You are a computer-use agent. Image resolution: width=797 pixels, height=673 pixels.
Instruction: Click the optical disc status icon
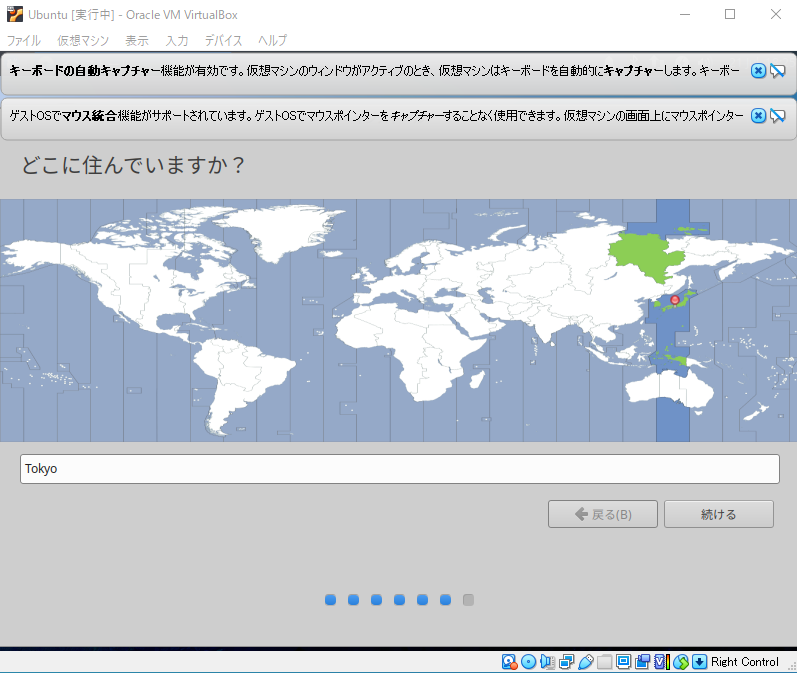(529, 662)
